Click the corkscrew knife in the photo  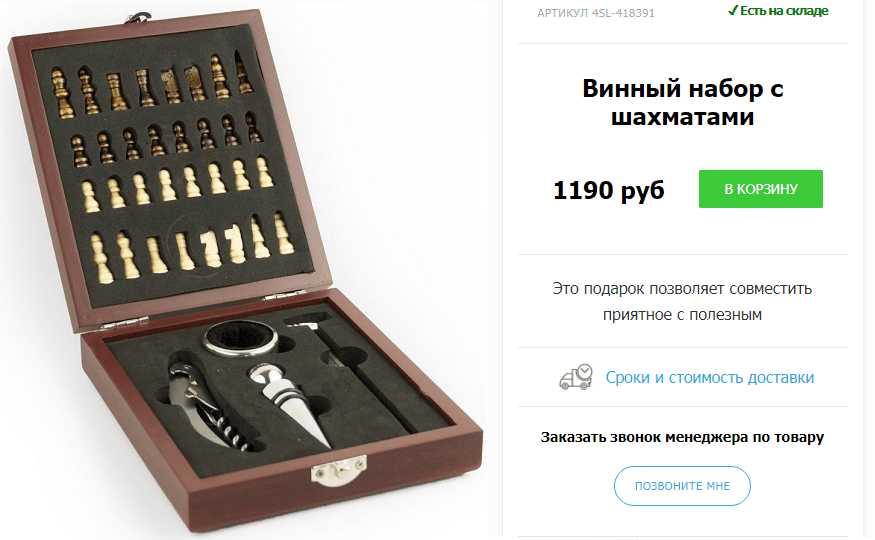(x=209, y=406)
